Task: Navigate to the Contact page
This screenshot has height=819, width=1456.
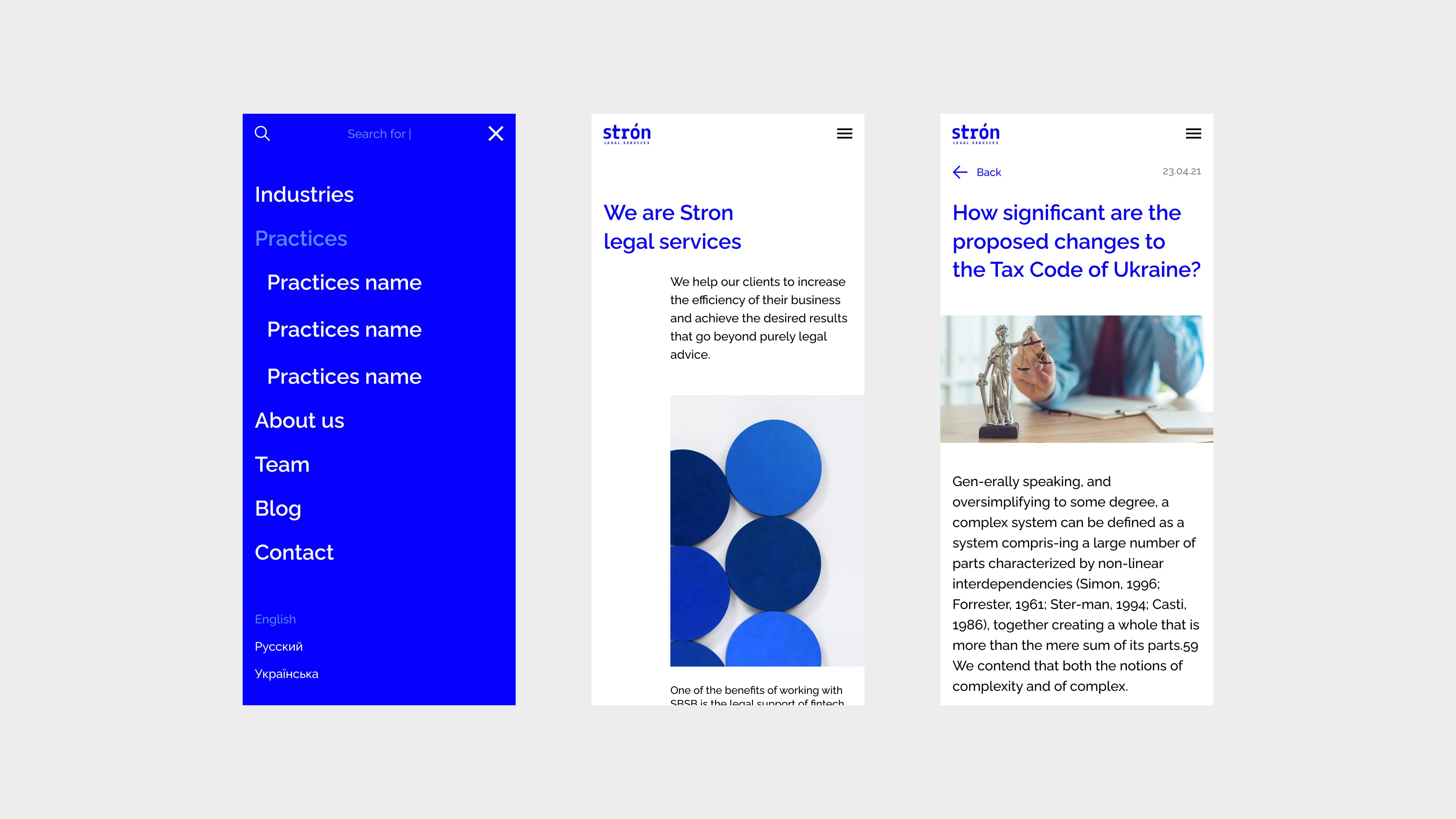Action: [x=294, y=552]
